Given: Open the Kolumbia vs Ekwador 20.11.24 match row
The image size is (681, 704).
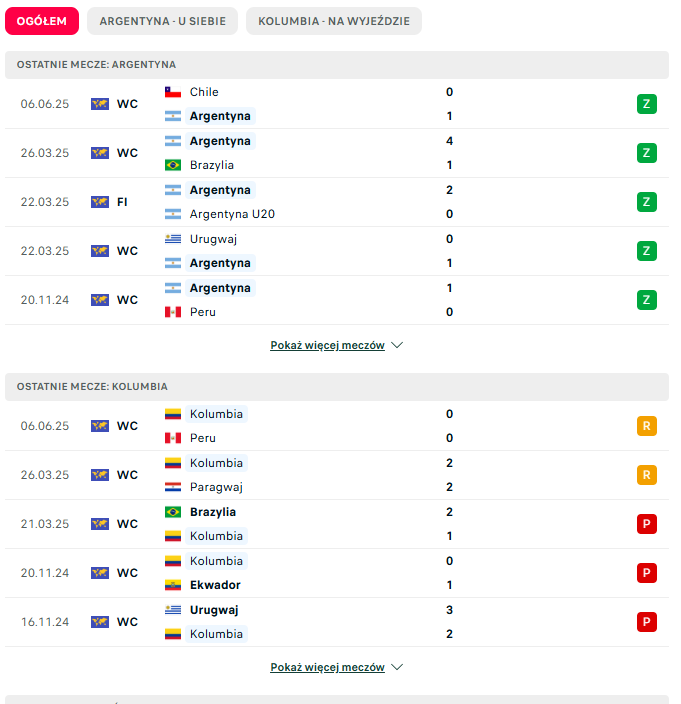Looking at the screenshot, I should click(x=337, y=573).
